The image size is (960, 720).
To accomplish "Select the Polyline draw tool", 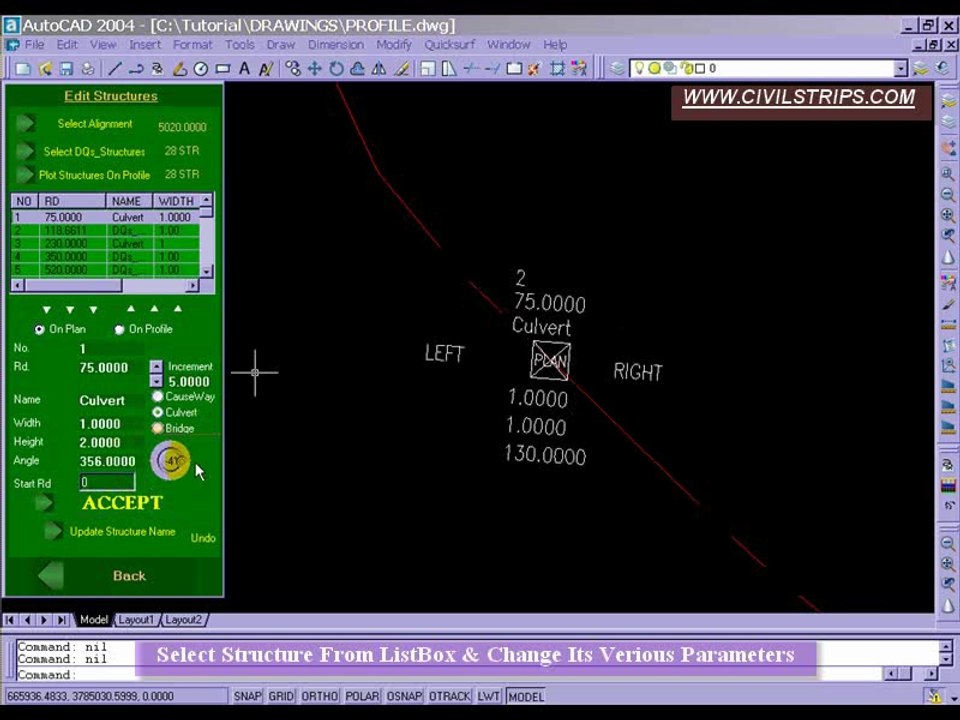I will click(136, 69).
